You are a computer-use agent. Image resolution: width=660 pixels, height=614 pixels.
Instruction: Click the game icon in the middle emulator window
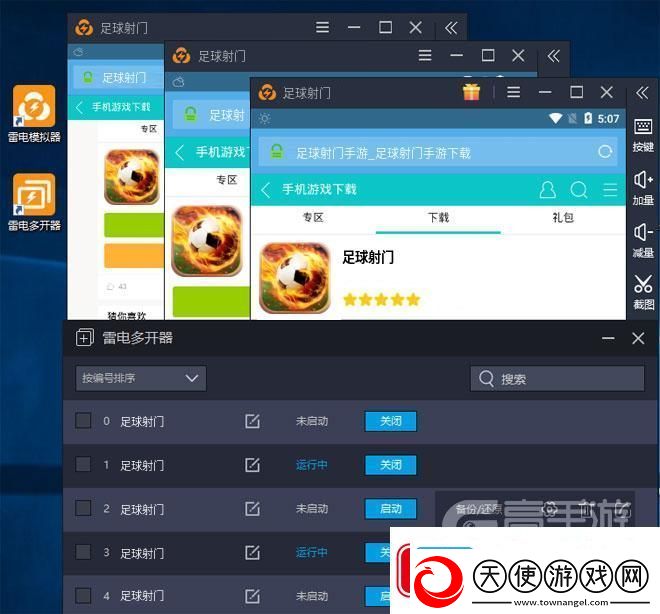[207, 240]
